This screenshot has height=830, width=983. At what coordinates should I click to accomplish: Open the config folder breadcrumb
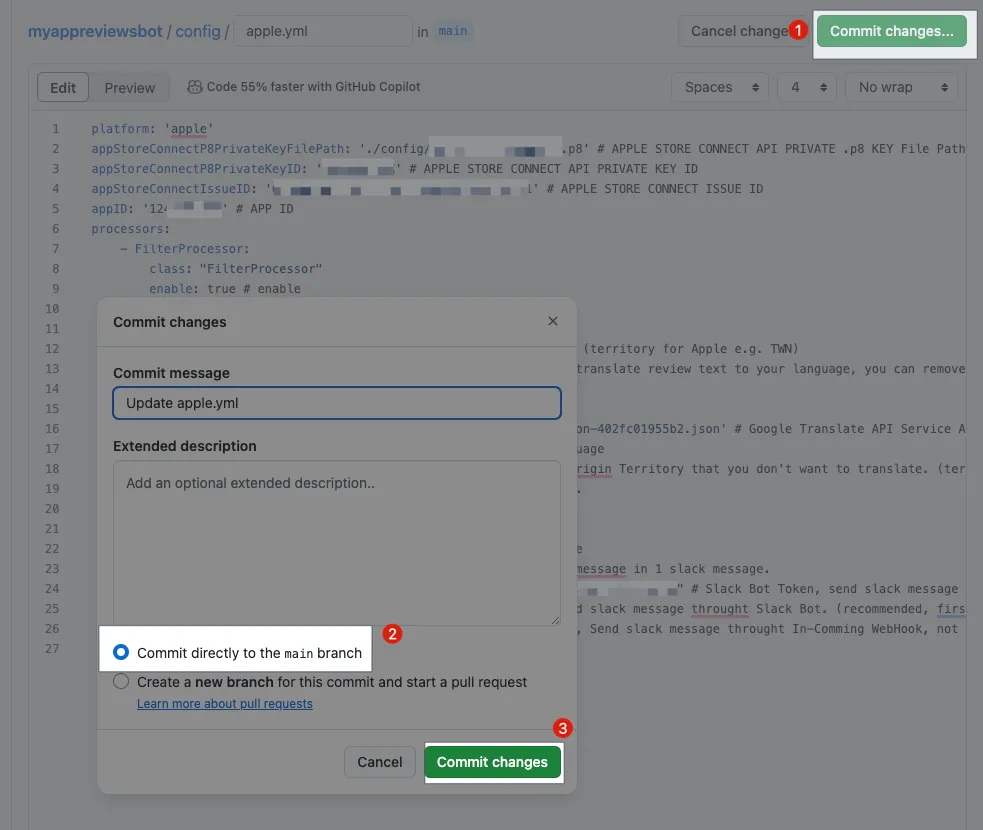[198, 31]
